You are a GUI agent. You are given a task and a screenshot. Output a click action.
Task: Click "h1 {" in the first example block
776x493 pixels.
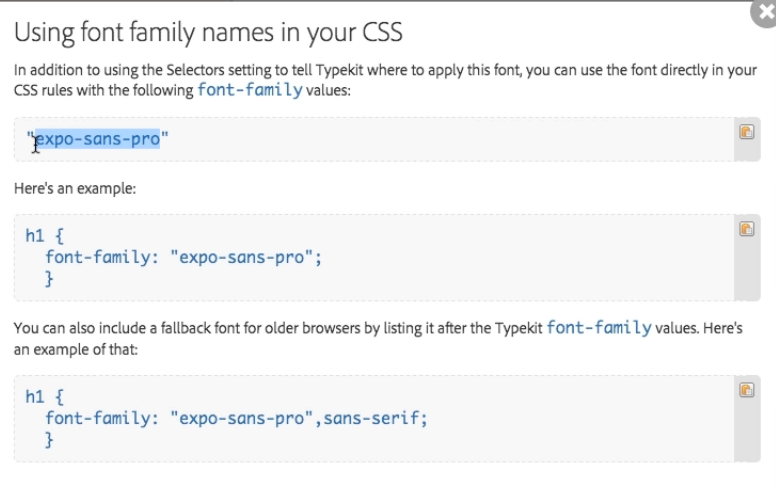point(43,236)
